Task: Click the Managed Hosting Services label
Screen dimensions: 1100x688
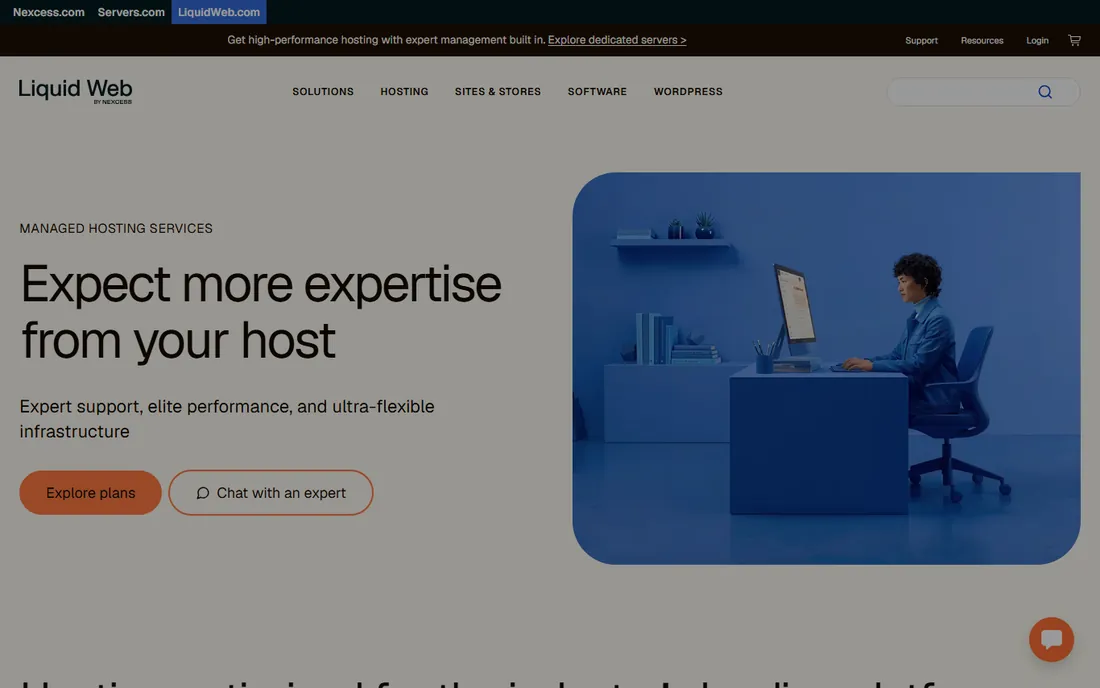Action: [116, 229]
